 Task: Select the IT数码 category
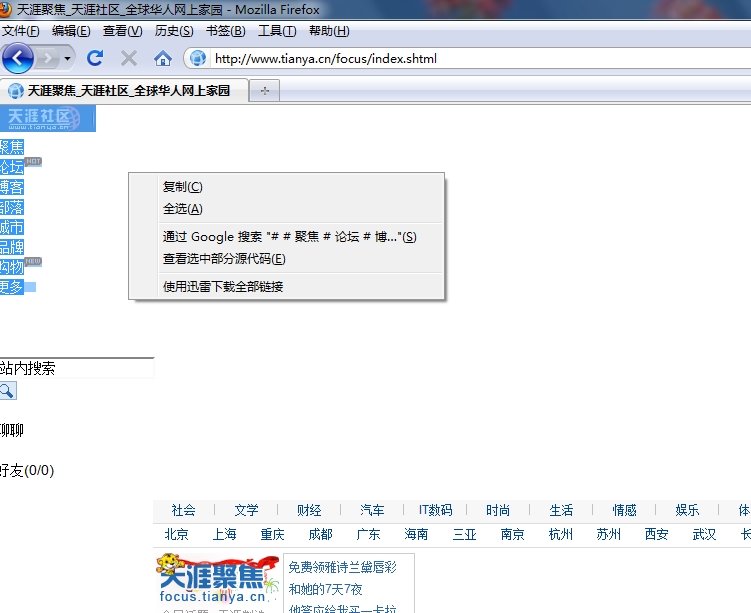pyautogui.click(x=435, y=510)
